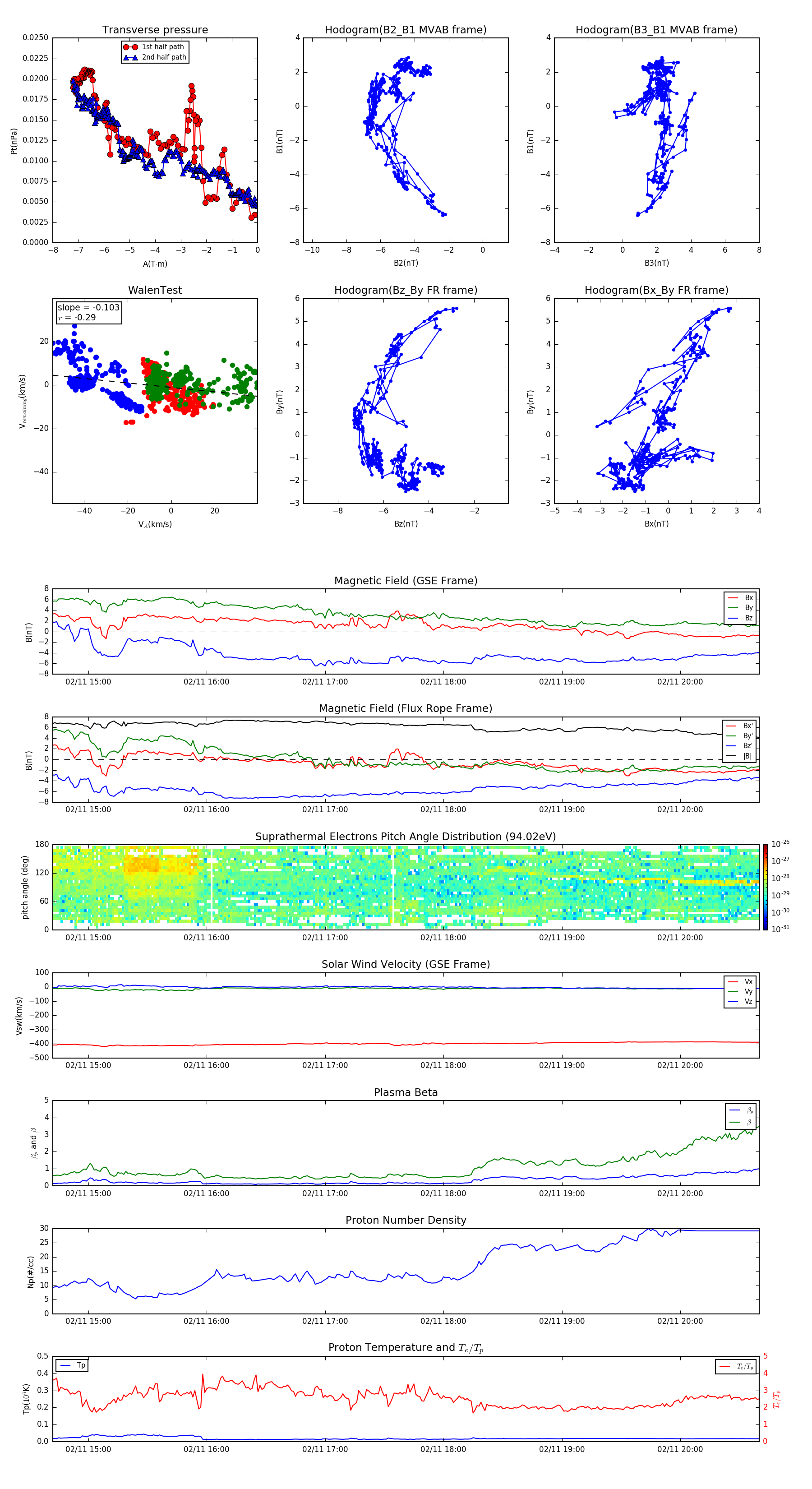Click the "Plasma Beta" panel title
The height and width of the screenshot is (1489, 812).
(406, 1092)
